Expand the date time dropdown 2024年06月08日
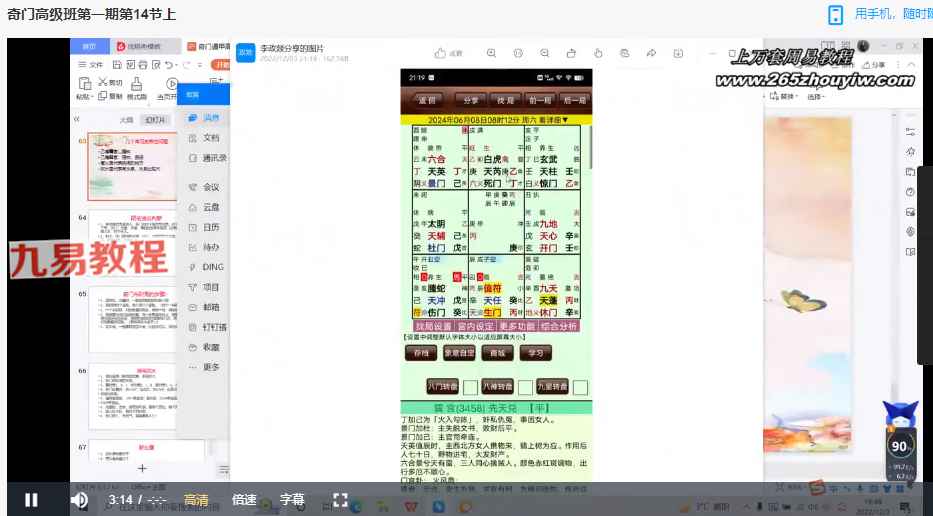933x516 pixels. (495, 119)
